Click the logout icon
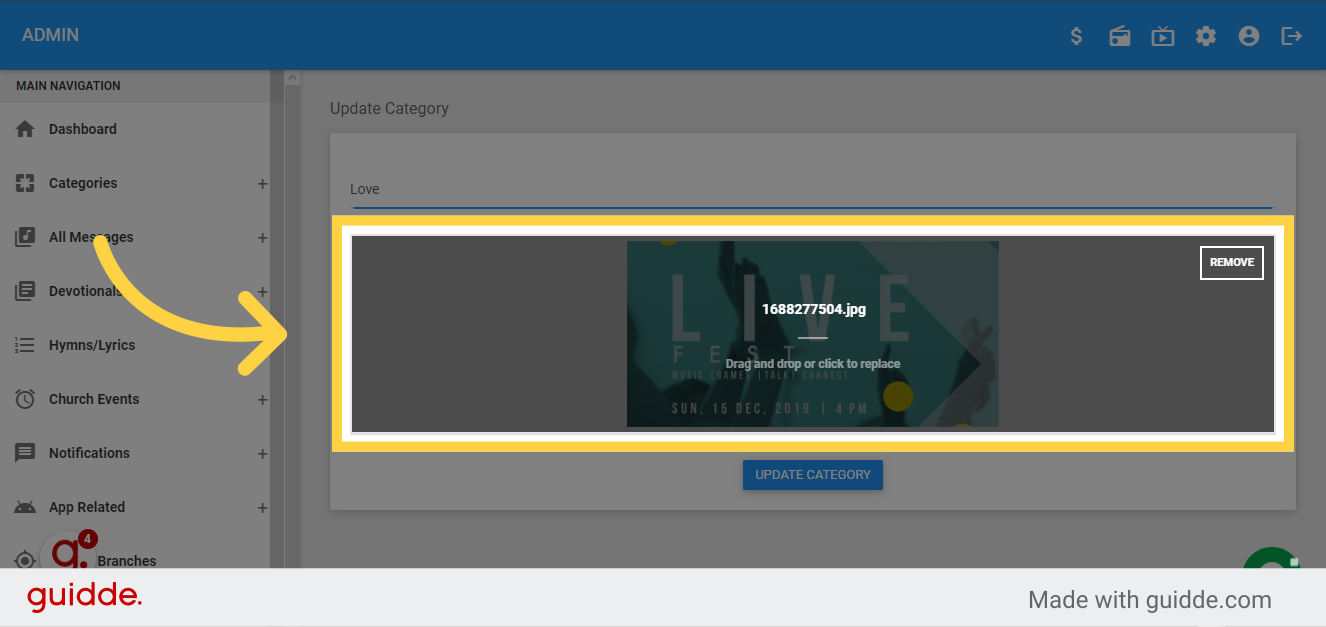Image resolution: width=1326 pixels, height=627 pixels. point(1291,35)
